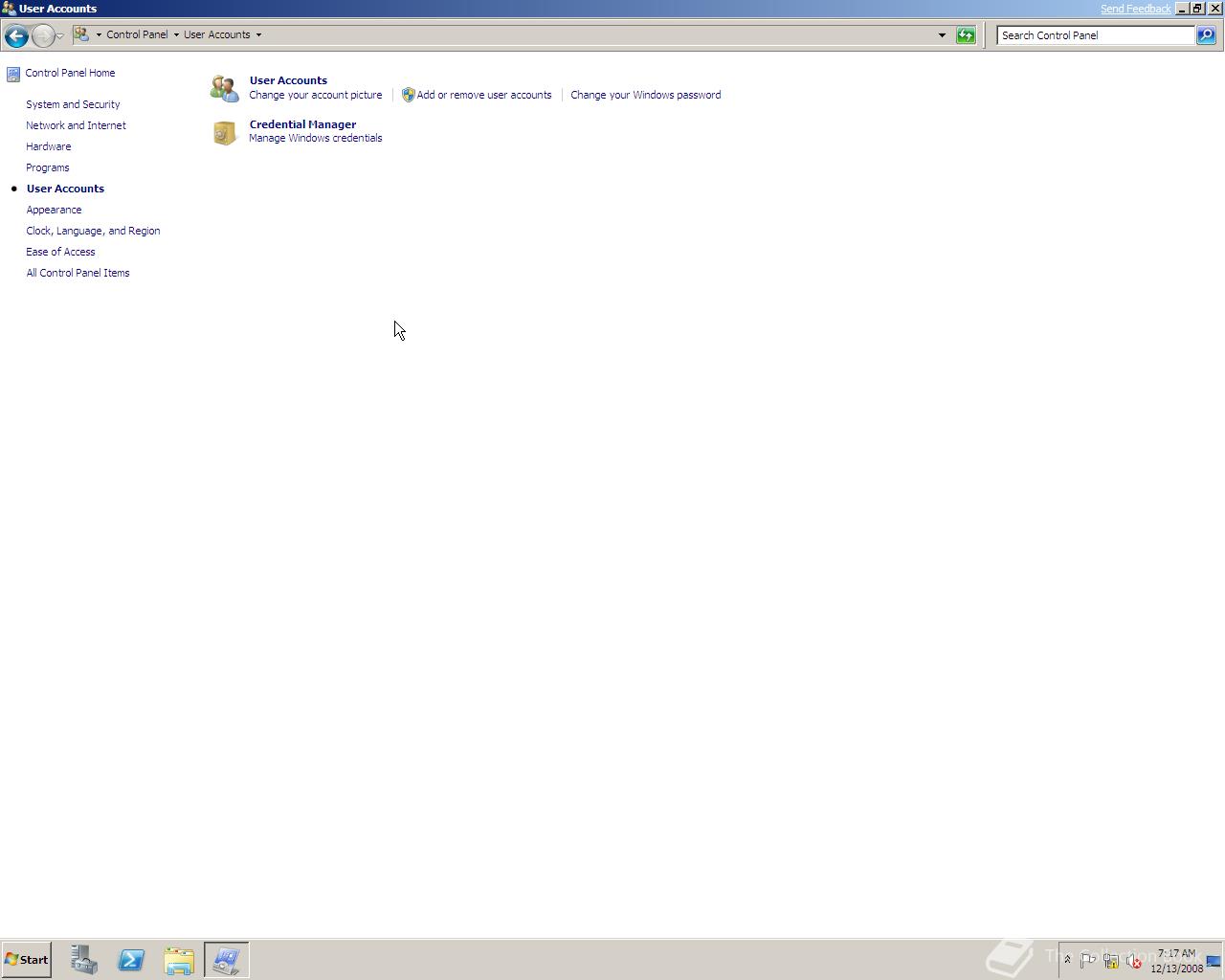Screen dimensions: 1225x980
Task: Open the Start menu
Action: point(26,960)
